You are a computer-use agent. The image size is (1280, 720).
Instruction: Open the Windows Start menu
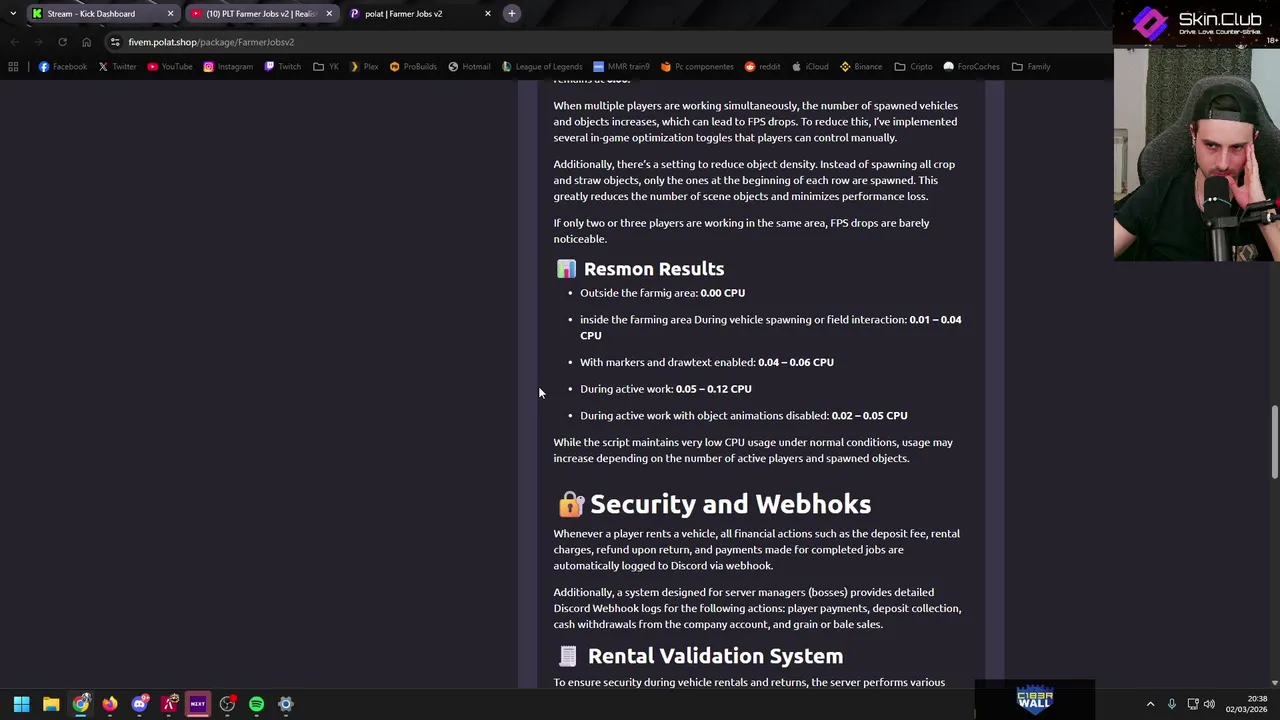[x=21, y=704]
